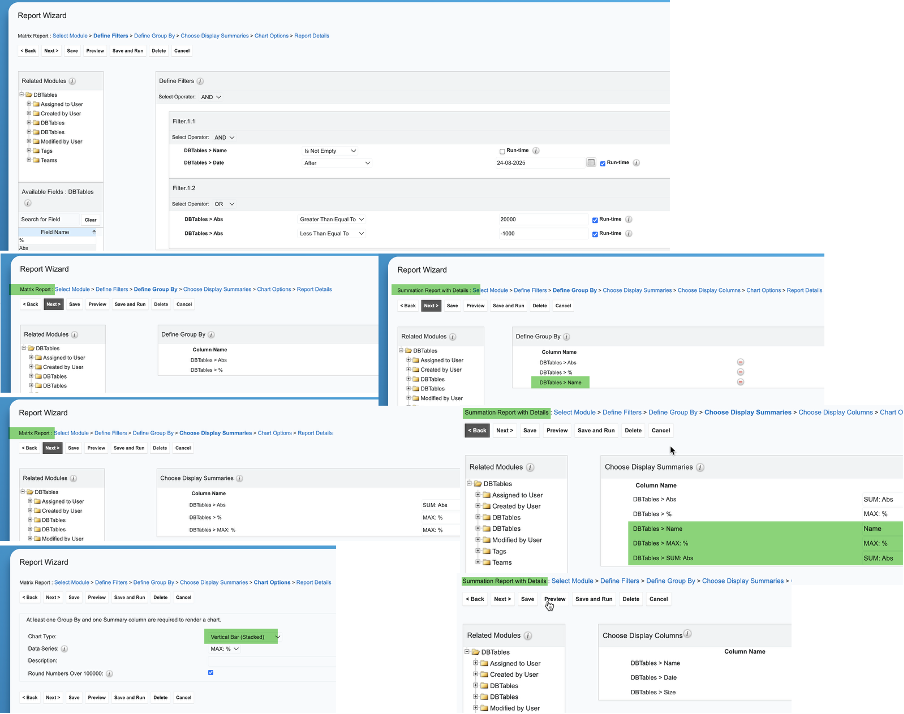
Task: Click info icon next to Round Numbers Over 100000
Action: 110,674
